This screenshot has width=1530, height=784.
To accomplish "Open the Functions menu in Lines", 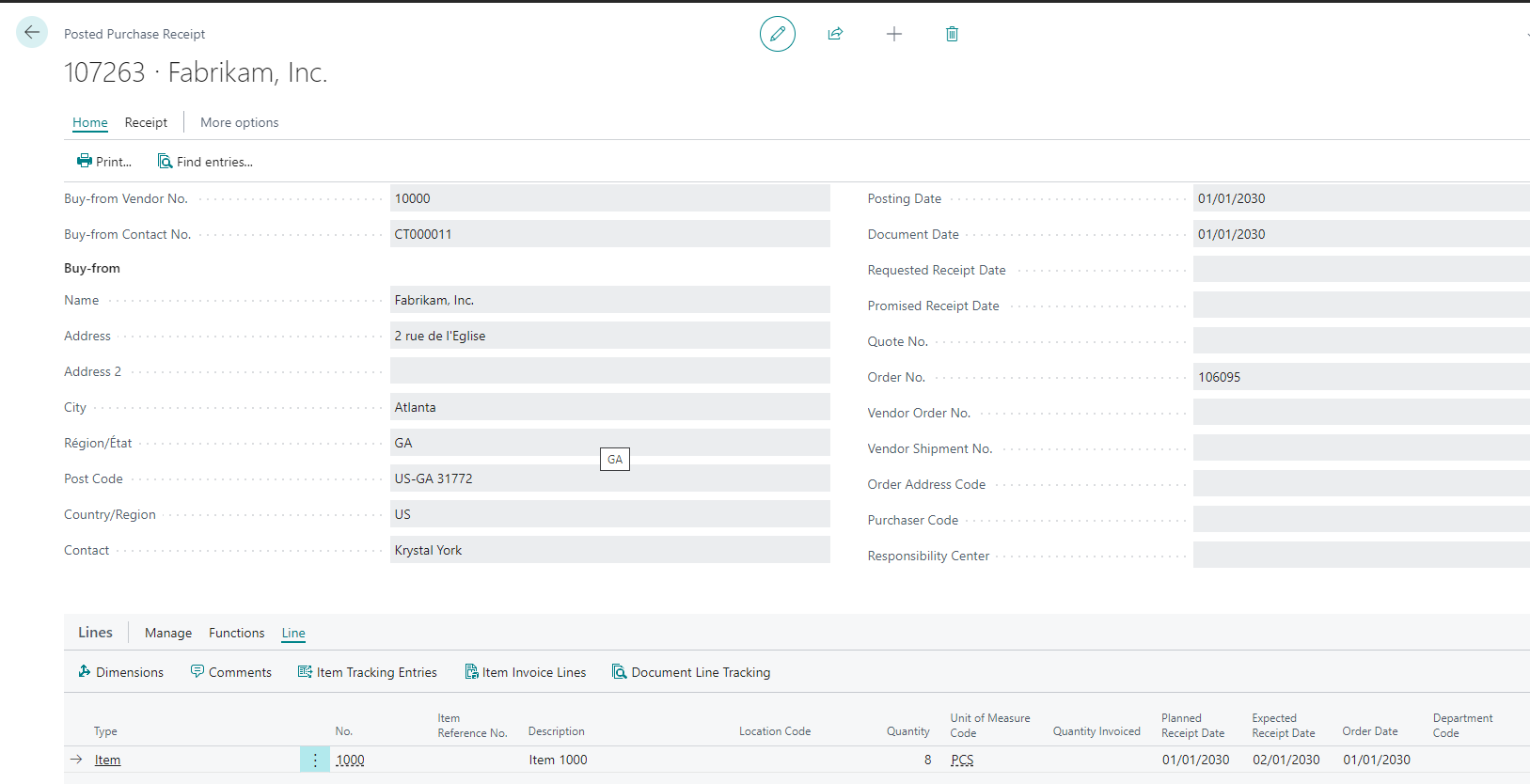I will tap(237, 633).
